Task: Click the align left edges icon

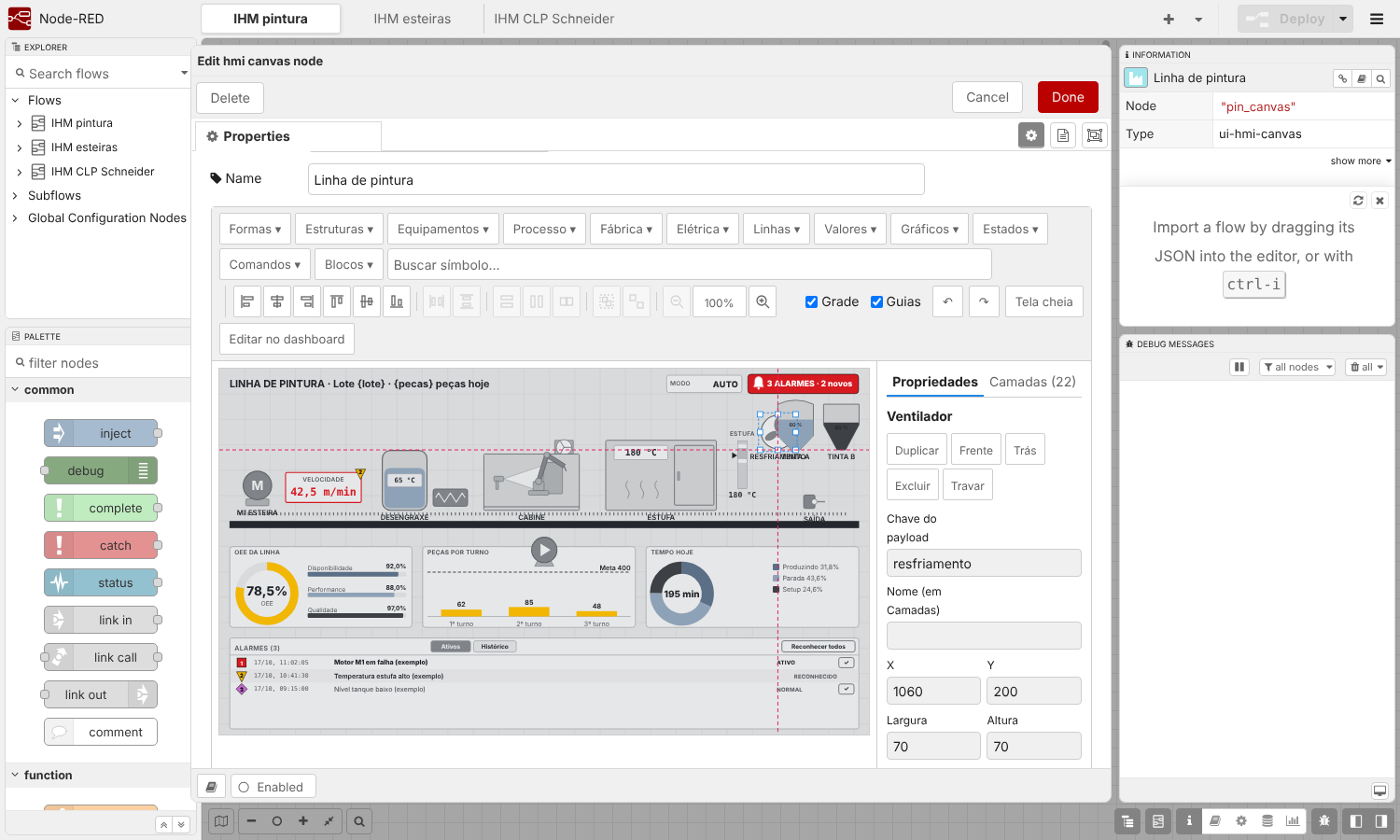Action: click(247, 301)
